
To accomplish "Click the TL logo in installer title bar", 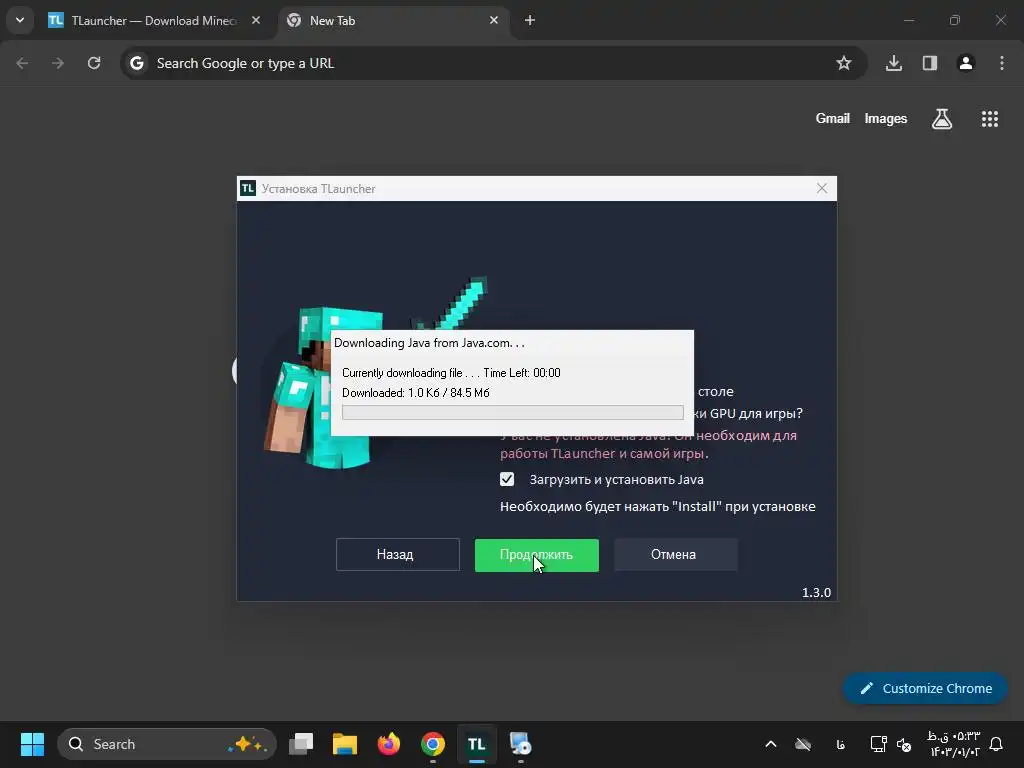I will pos(248,189).
